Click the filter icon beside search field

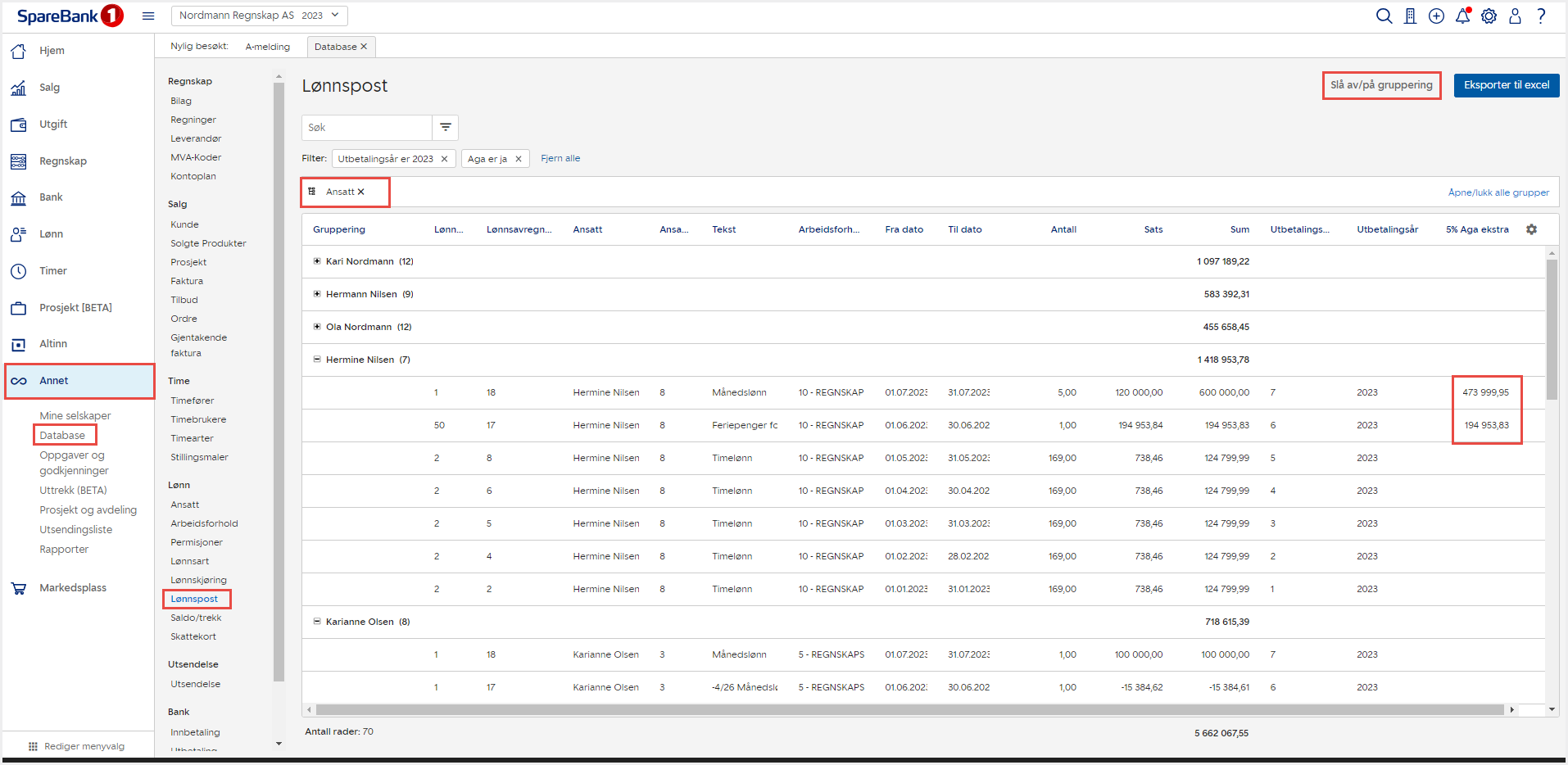[x=446, y=127]
